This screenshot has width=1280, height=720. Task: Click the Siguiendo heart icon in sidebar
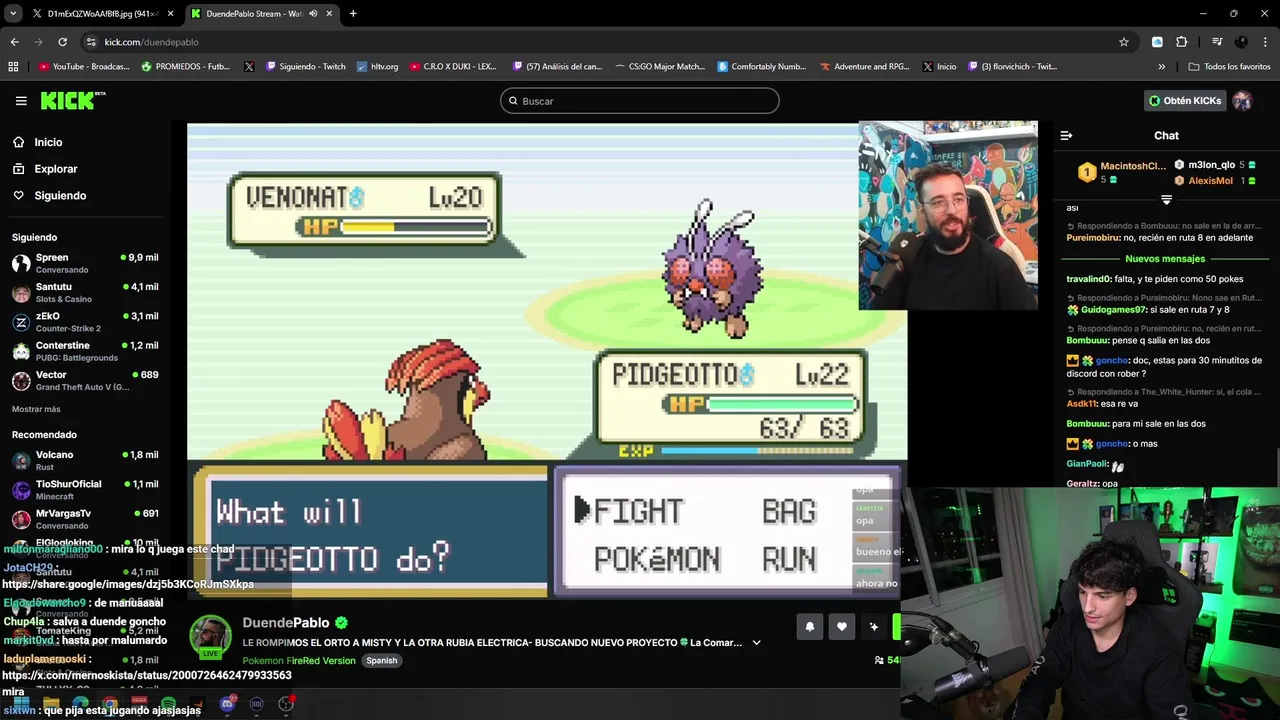tap(18, 195)
